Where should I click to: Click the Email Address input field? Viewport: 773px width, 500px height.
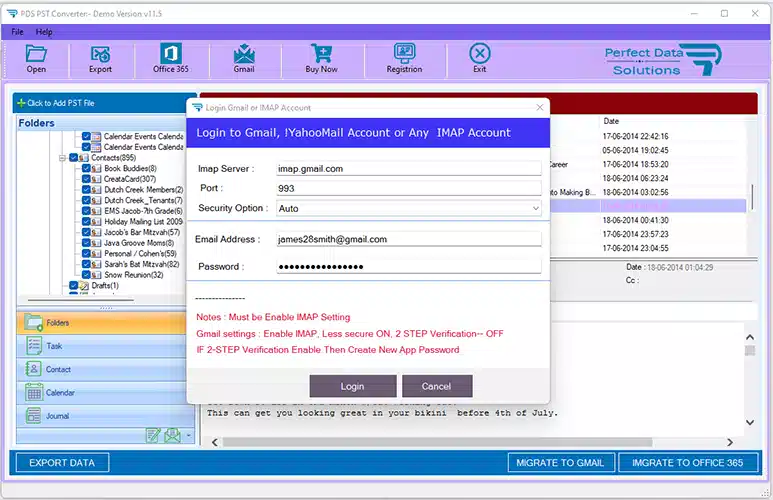[409, 239]
